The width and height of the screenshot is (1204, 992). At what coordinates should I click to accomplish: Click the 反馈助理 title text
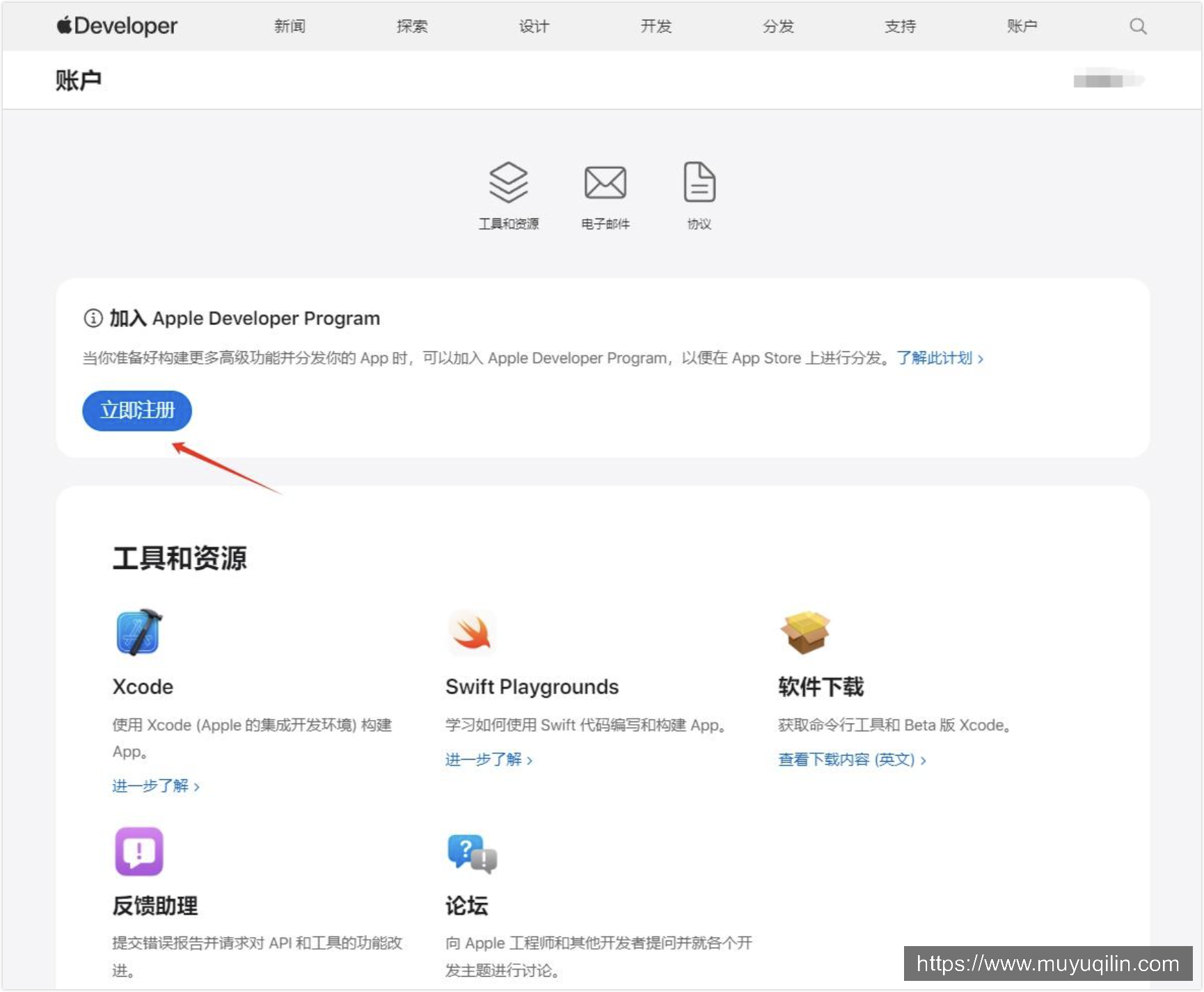(155, 906)
